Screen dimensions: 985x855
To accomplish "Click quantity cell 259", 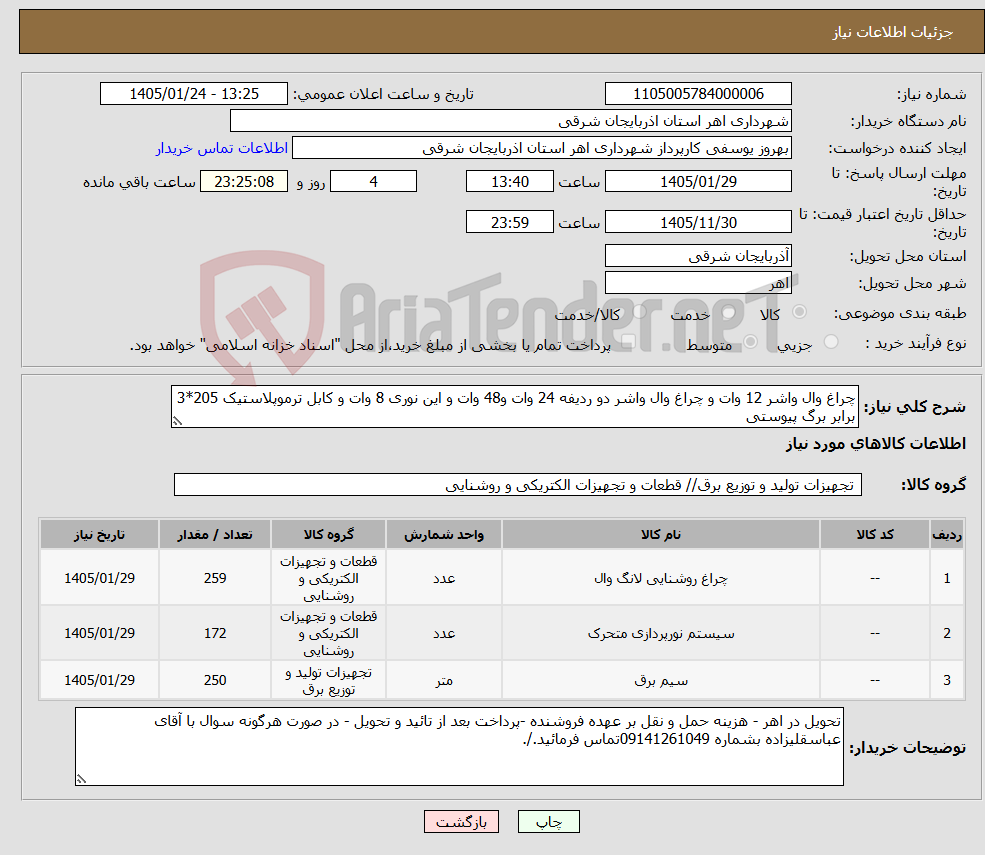I will click(x=215, y=578).
